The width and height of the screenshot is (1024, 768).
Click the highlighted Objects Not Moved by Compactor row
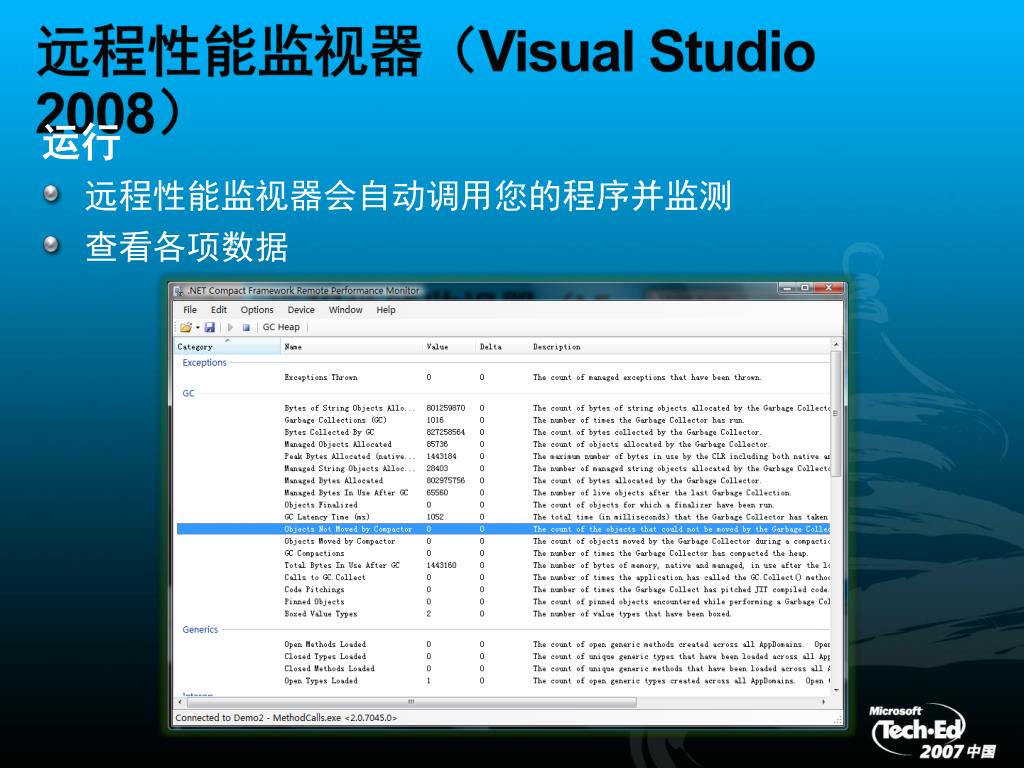point(504,529)
